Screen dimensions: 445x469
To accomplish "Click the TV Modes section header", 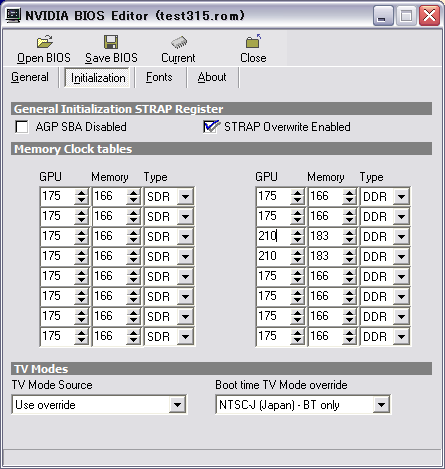I will [221, 369].
